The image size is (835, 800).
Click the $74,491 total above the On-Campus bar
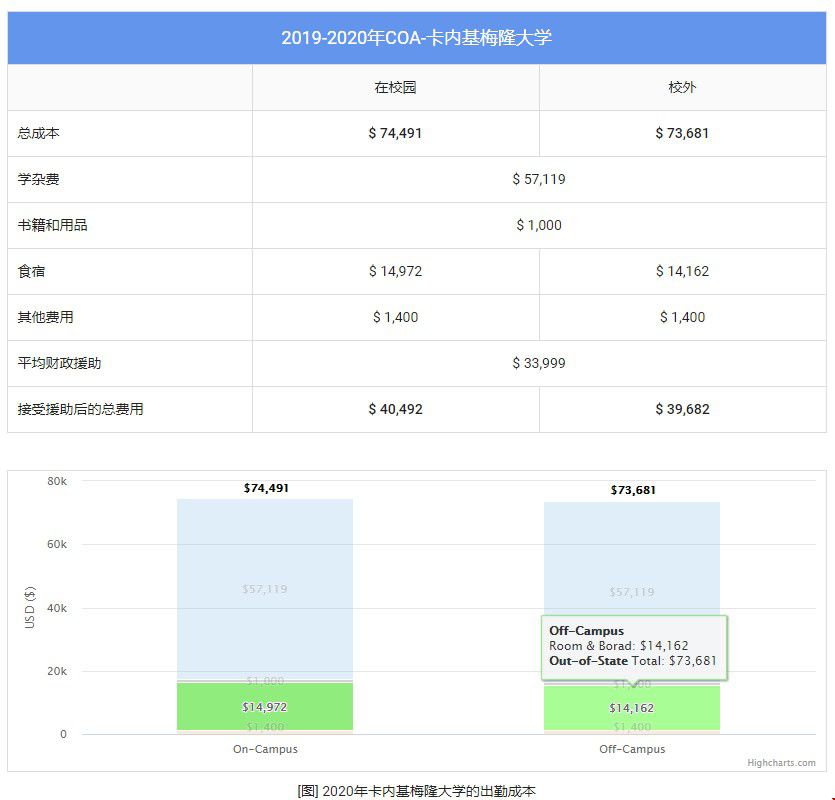(266, 488)
